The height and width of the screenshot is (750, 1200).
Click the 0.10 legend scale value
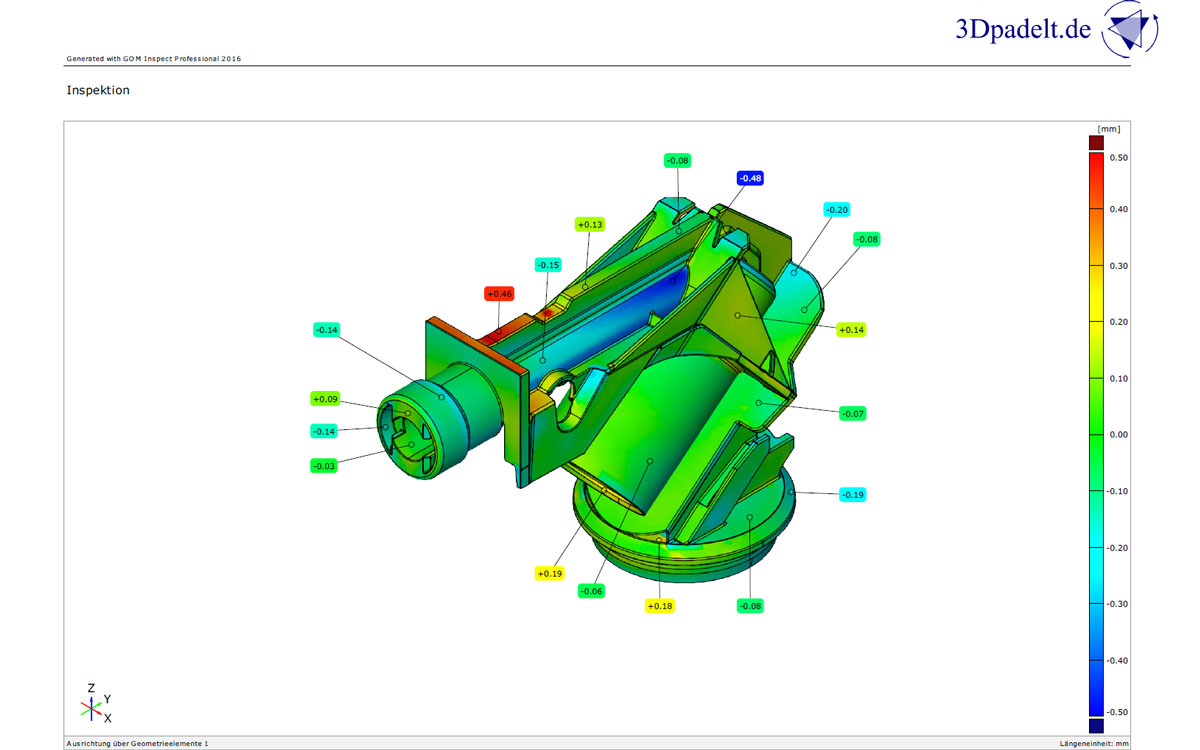[x=1119, y=378]
